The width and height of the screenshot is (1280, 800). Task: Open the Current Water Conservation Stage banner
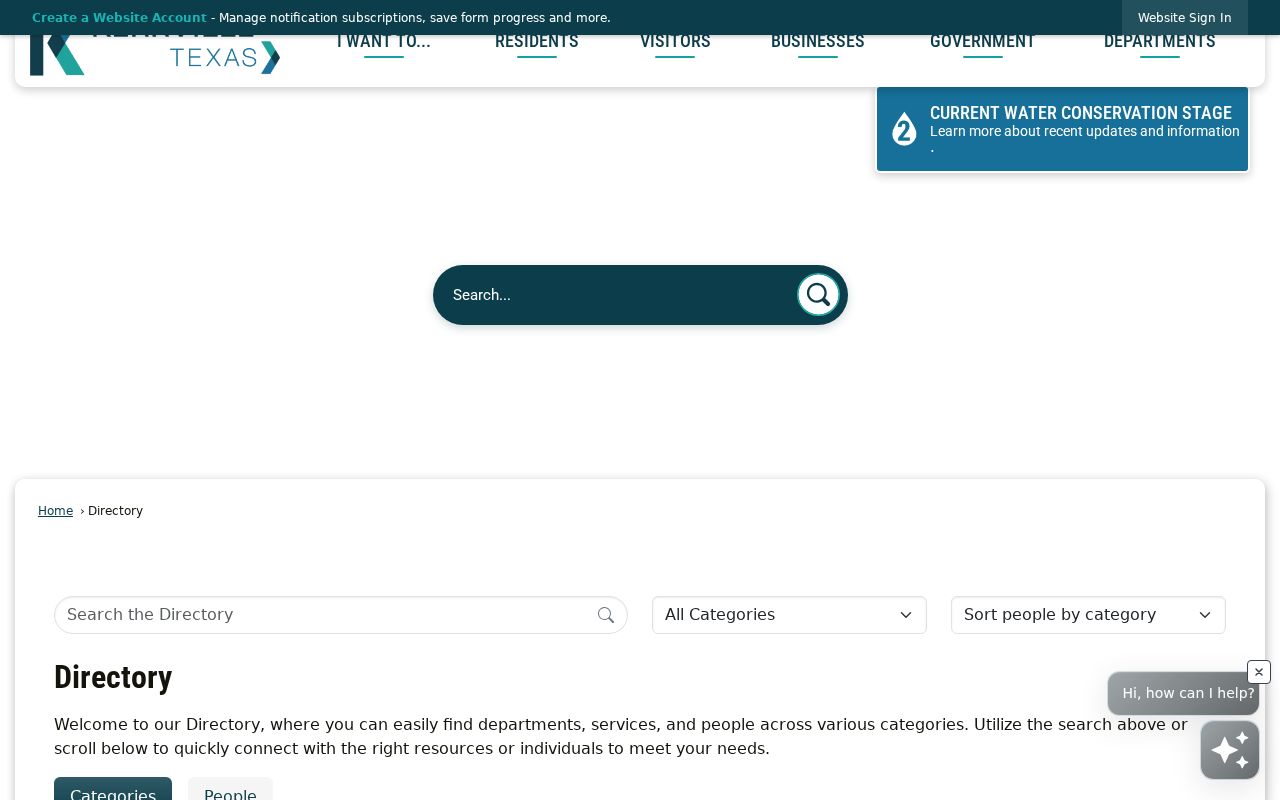pos(1063,129)
